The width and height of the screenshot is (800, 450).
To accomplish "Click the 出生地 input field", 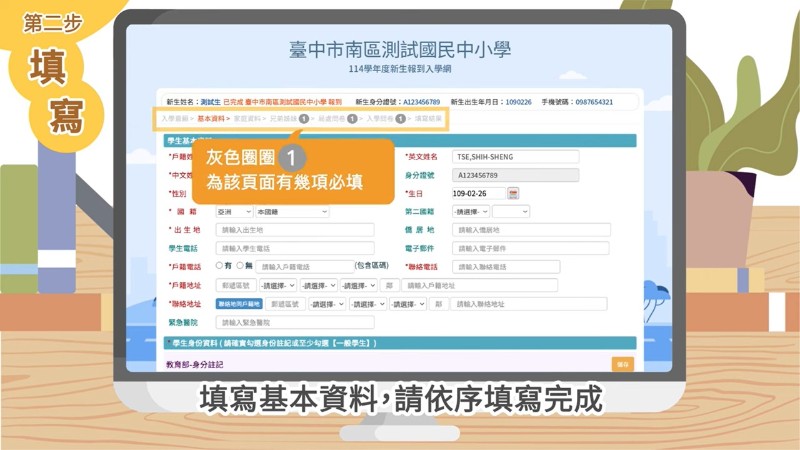I will click(x=295, y=230).
